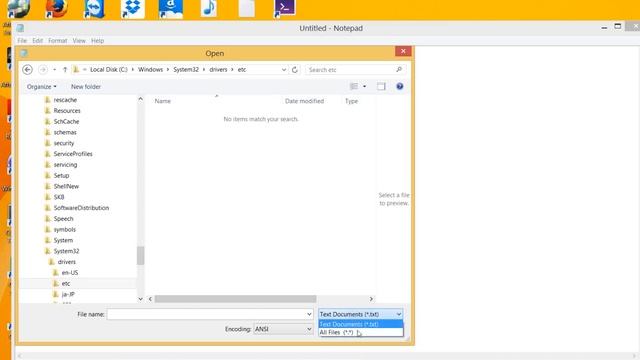
Task: Select SchCache folder in tree
Action: click(67, 122)
